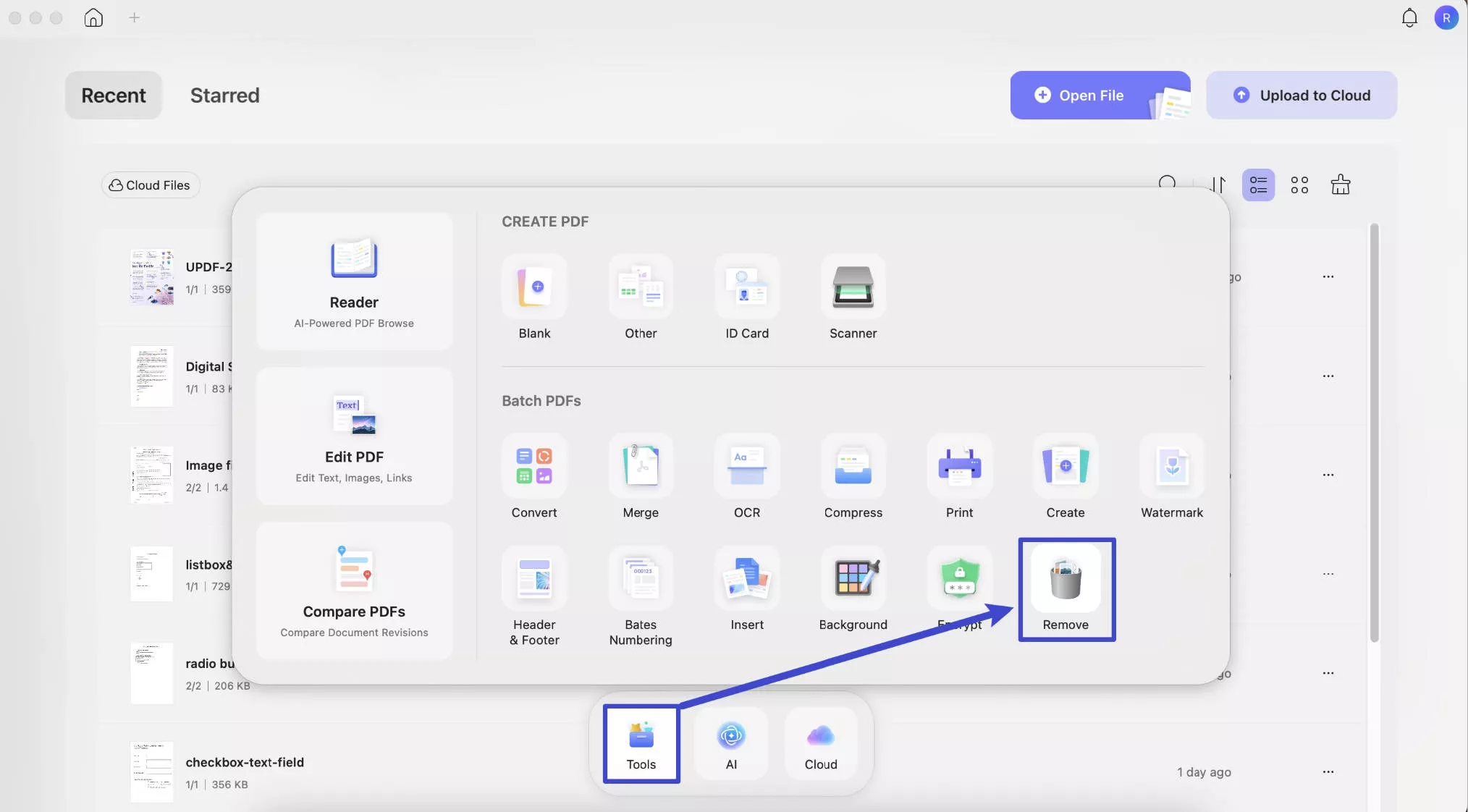Open the Remove batch tool
Viewport: 1468px width, 812px height.
1066,580
